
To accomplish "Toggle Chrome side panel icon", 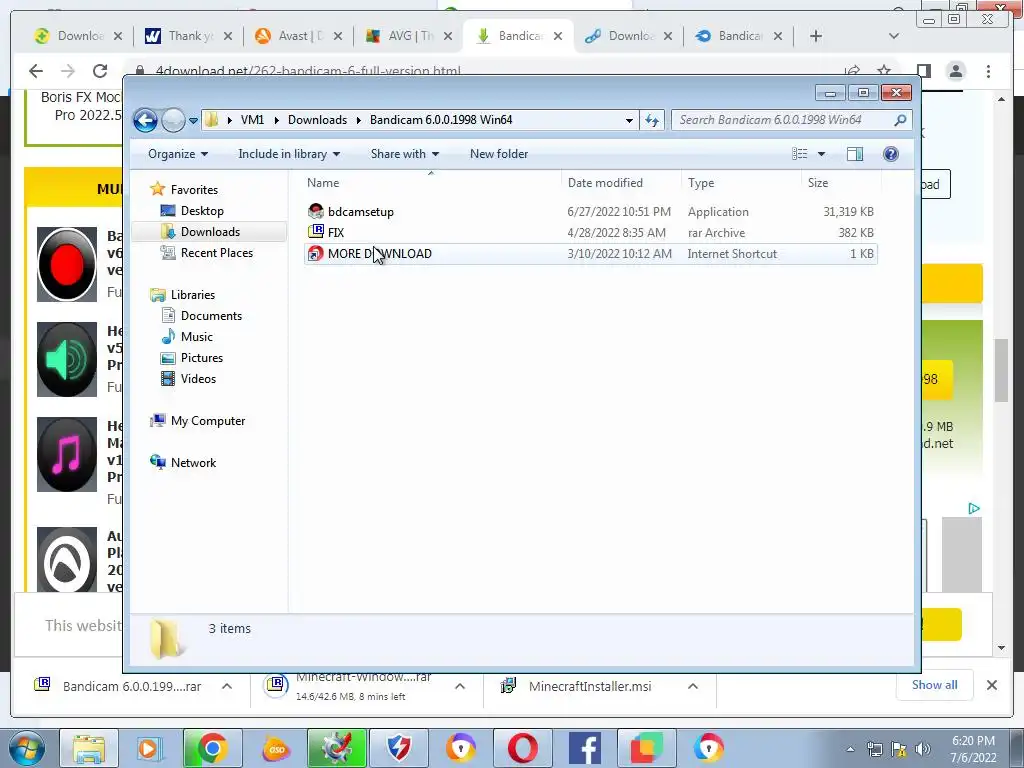I will pyautogui.click(x=923, y=71).
